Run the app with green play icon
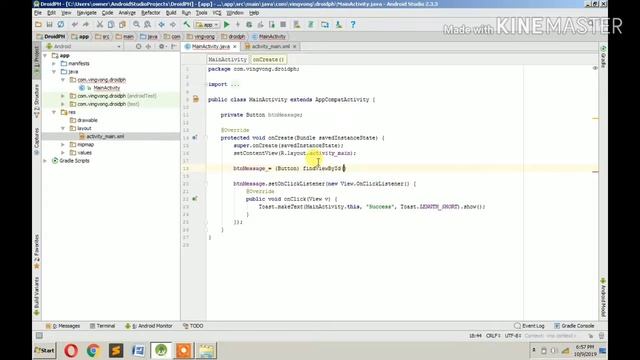The image size is (640, 360). pos(227,25)
